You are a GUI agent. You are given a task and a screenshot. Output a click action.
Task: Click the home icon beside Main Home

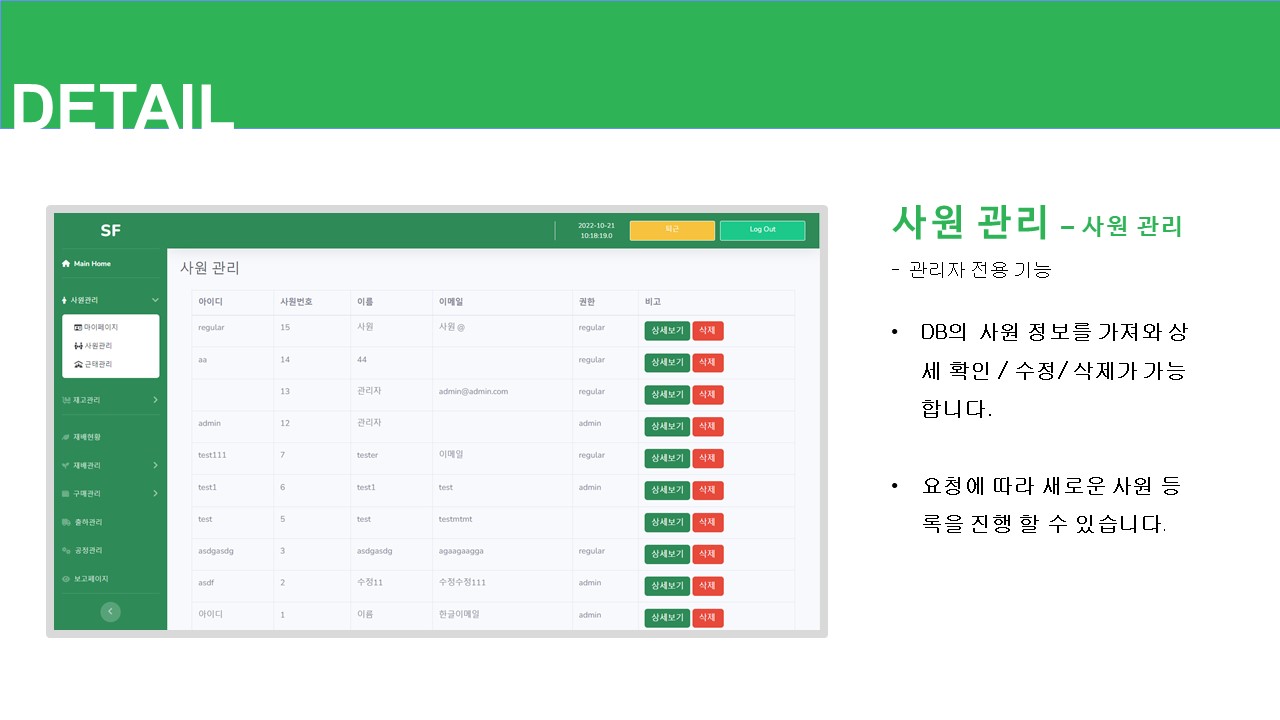(66, 264)
